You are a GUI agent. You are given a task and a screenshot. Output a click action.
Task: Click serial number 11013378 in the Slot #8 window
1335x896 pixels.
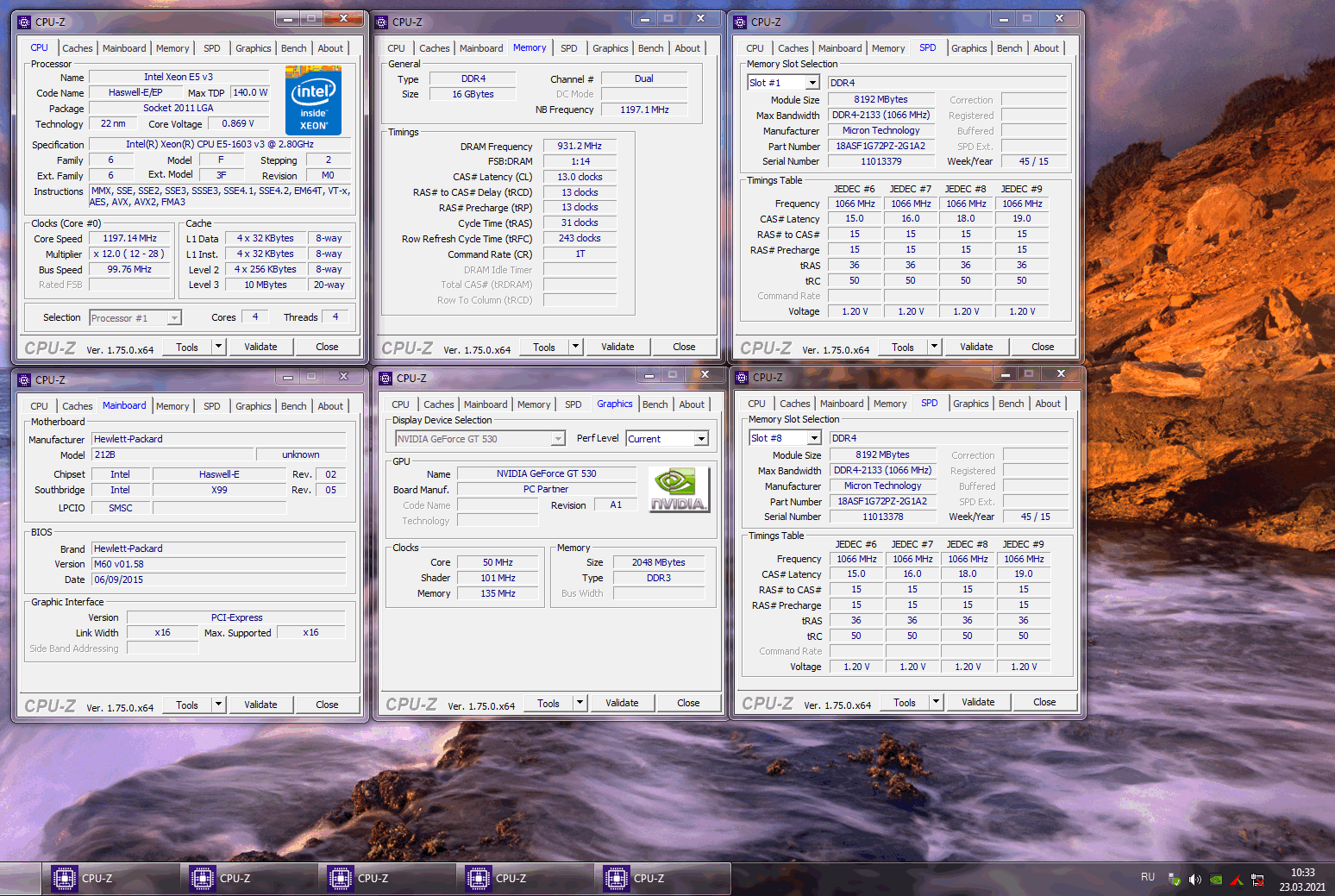tap(883, 517)
